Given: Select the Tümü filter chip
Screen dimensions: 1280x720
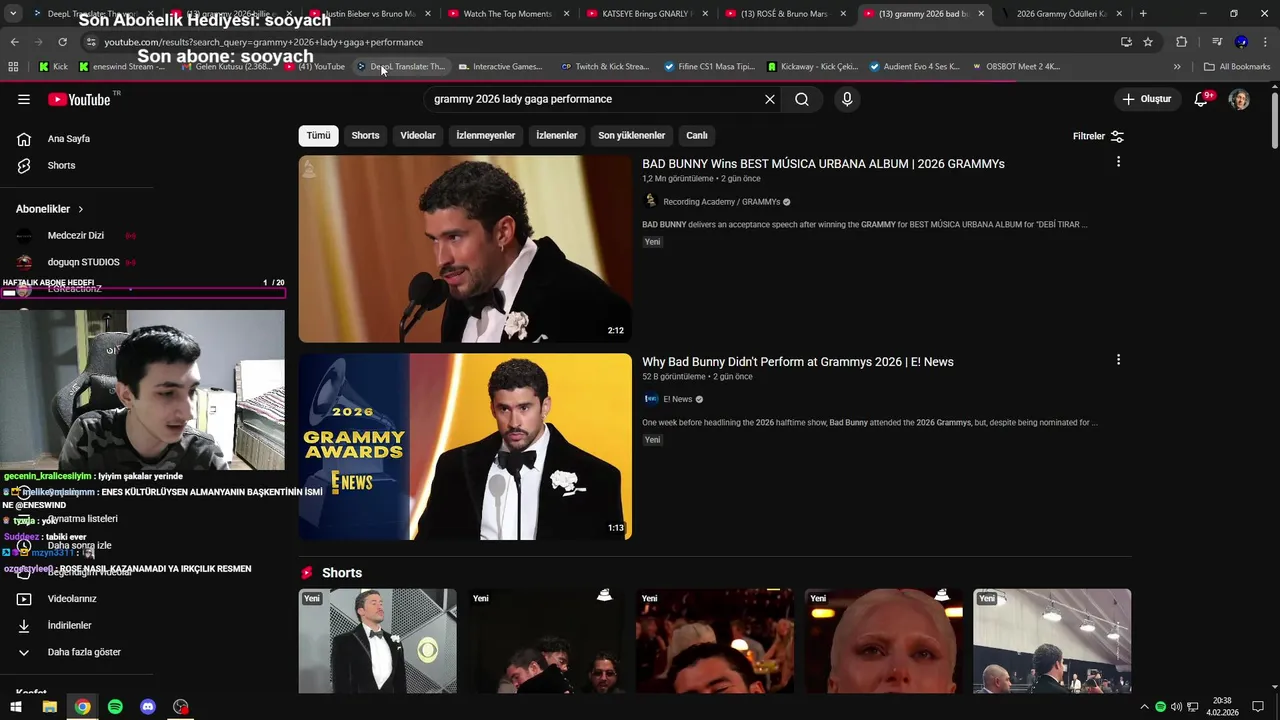Looking at the screenshot, I should [x=318, y=136].
